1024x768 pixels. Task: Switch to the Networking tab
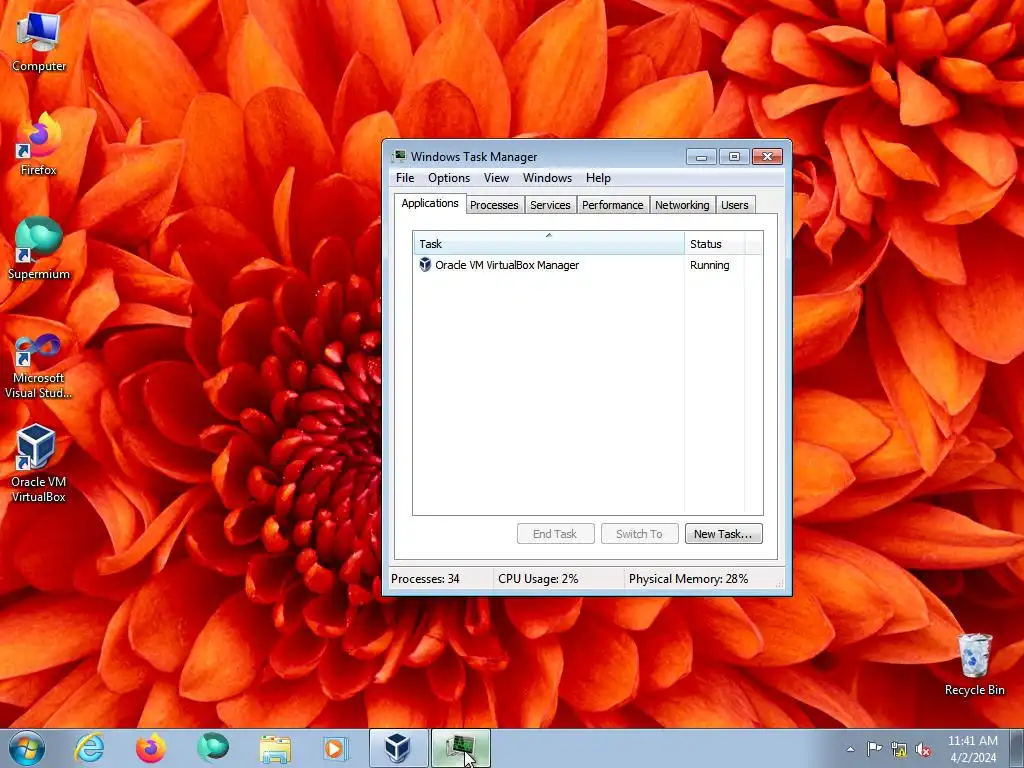[682, 205]
